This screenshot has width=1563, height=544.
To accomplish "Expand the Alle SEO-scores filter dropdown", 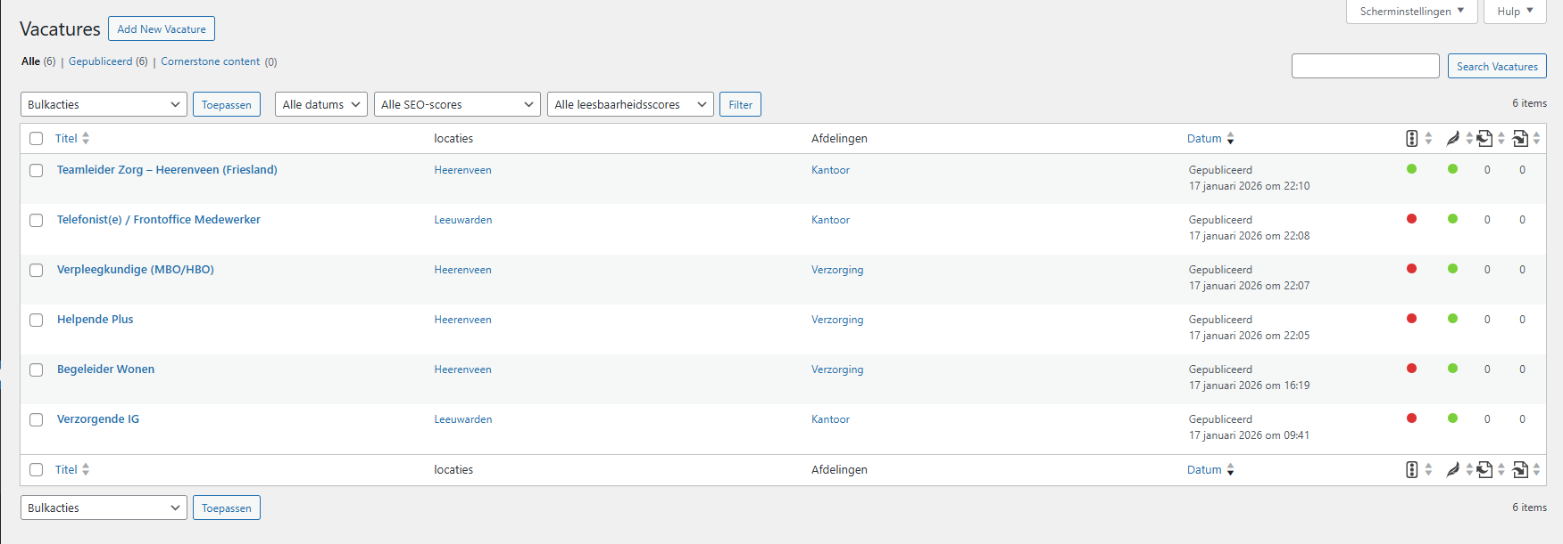I will click(457, 104).
